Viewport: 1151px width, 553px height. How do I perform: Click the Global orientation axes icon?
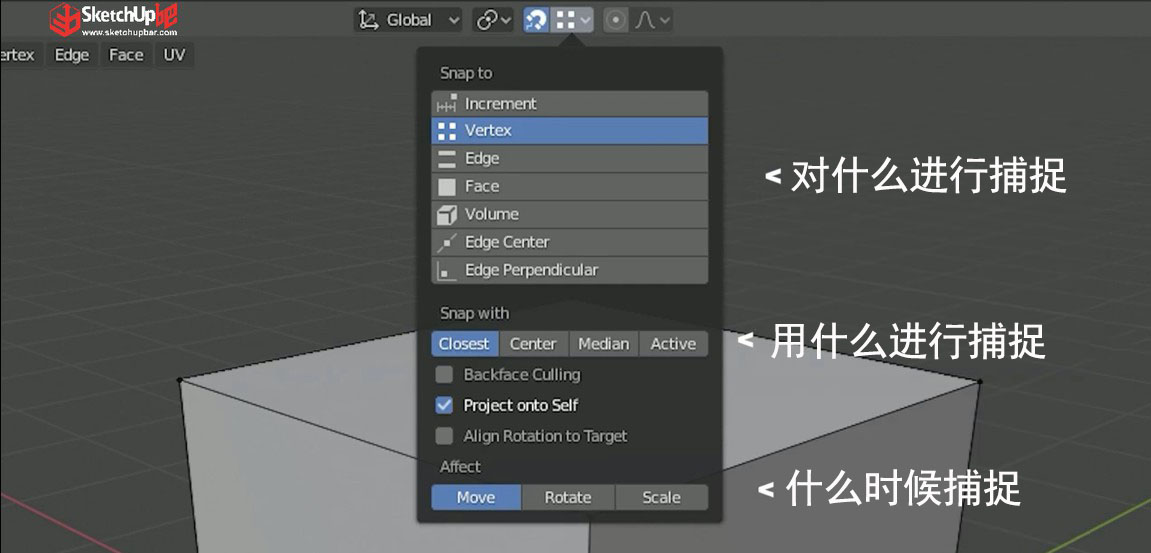coord(367,20)
